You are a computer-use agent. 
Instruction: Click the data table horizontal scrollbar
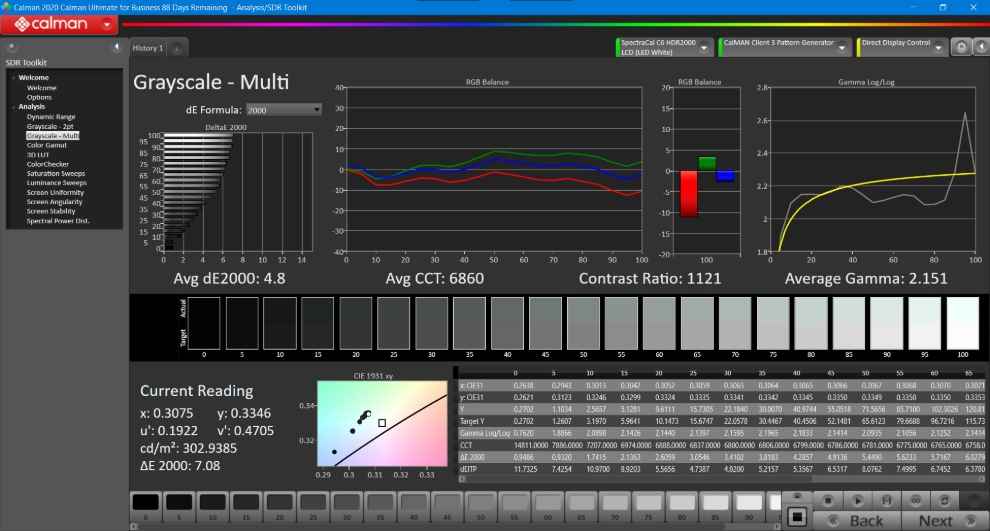point(721,479)
